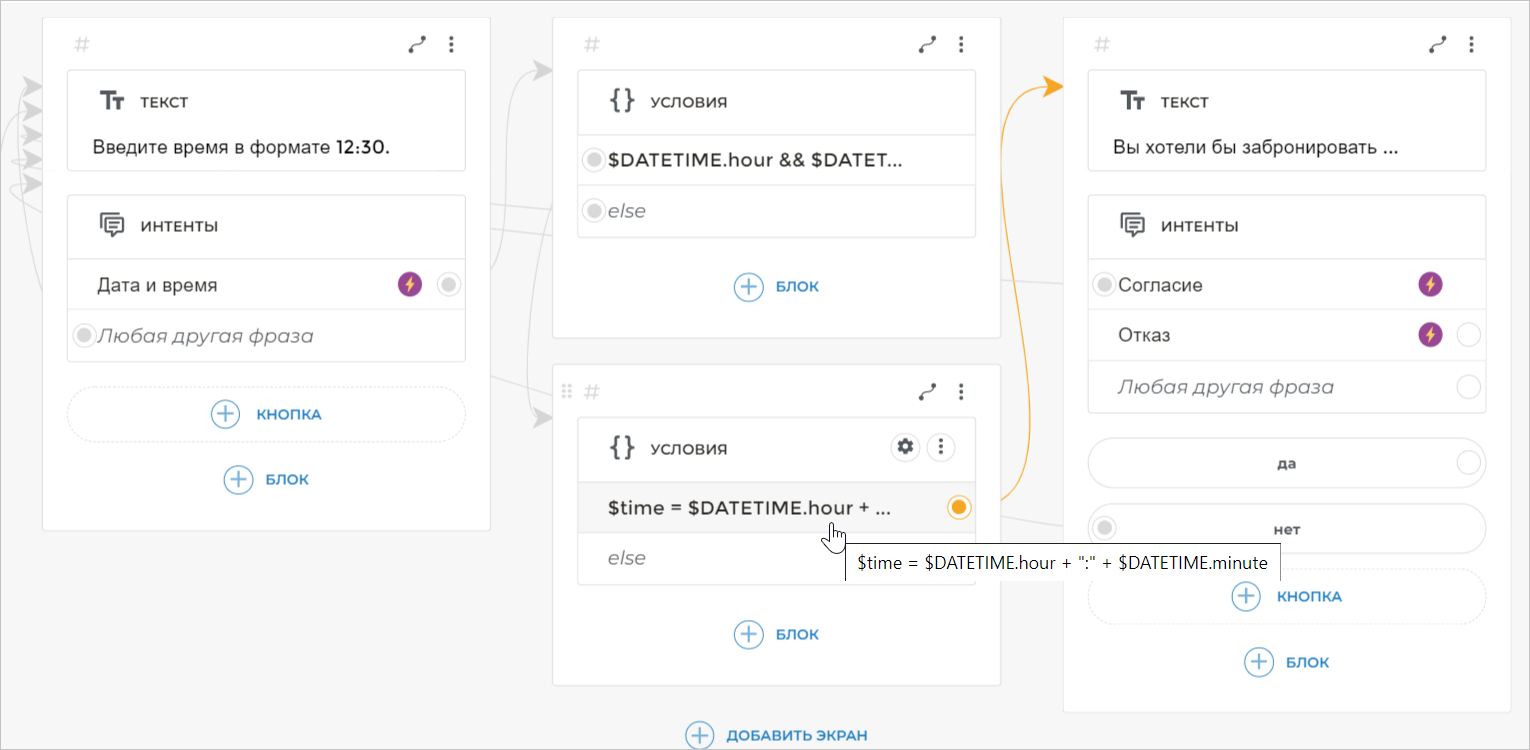Select connector circle on the да button
The width and height of the screenshot is (1530, 750).
[x=1468, y=463]
